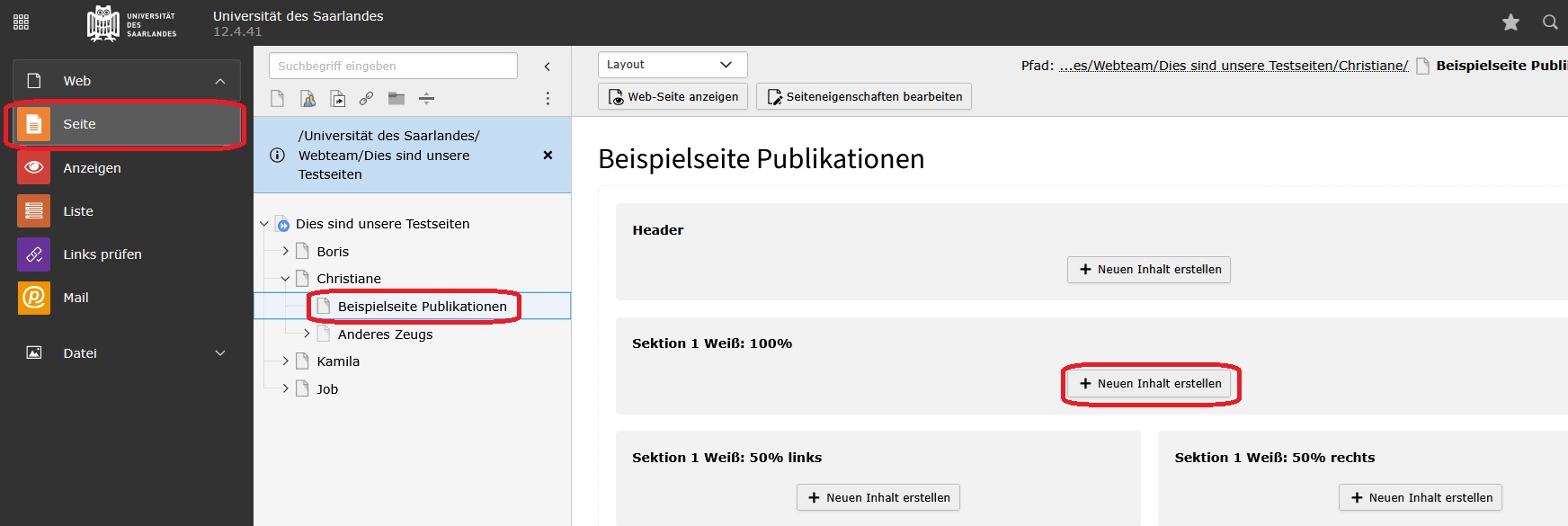Screen dimensions: 1568x526
Task: Open the Layout dropdown
Action: pos(672,65)
